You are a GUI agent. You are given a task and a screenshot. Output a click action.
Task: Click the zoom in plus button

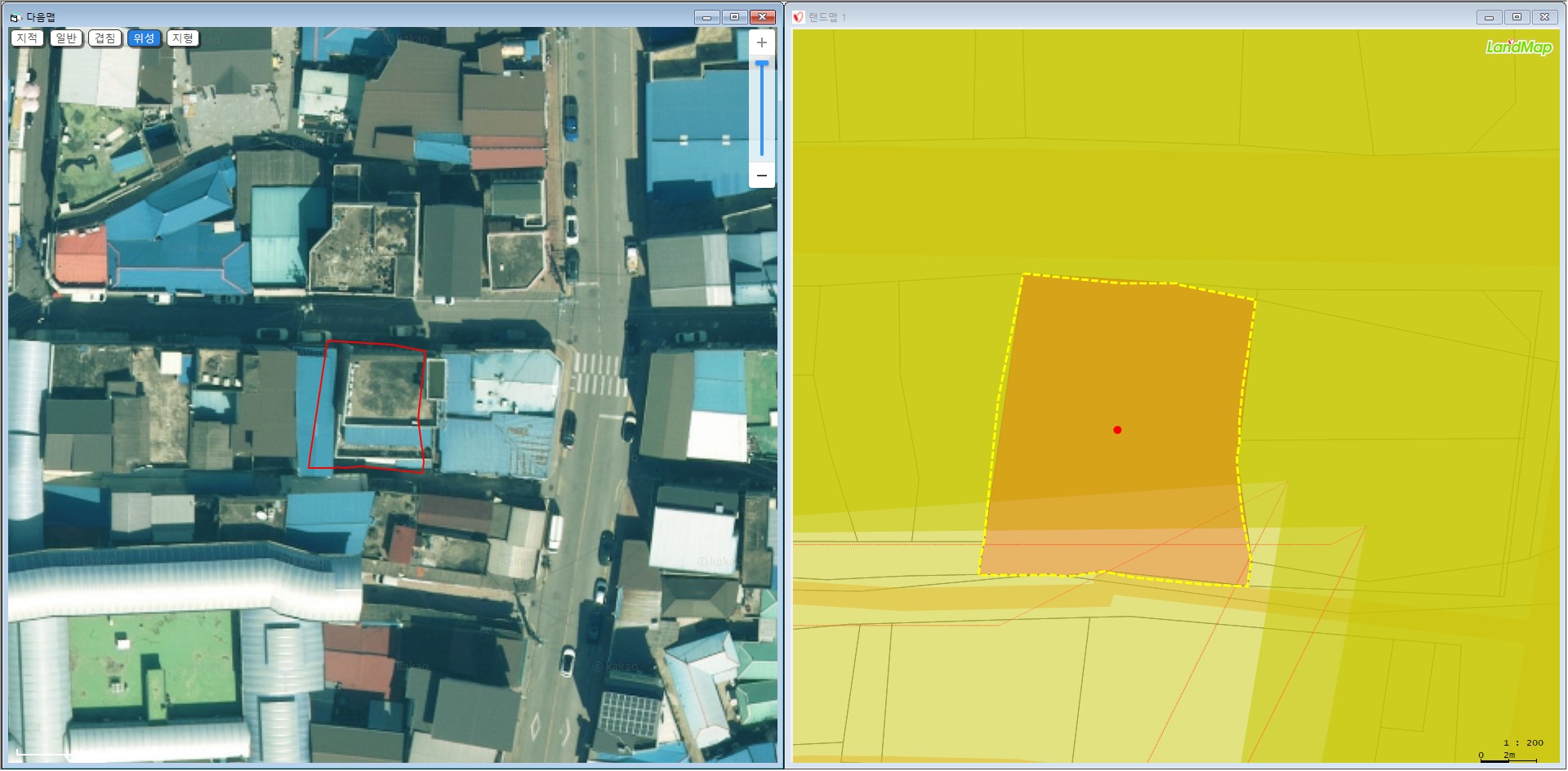tap(761, 43)
